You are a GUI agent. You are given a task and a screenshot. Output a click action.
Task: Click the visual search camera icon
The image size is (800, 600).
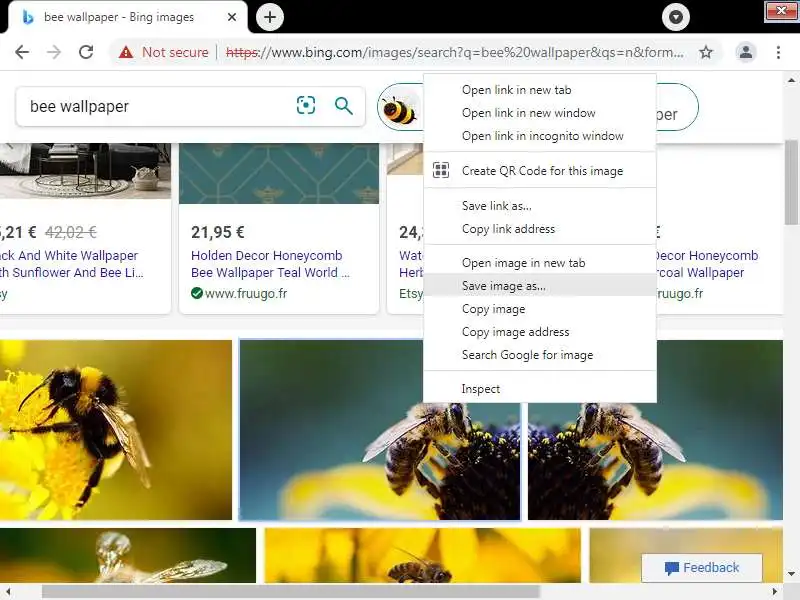306,106
